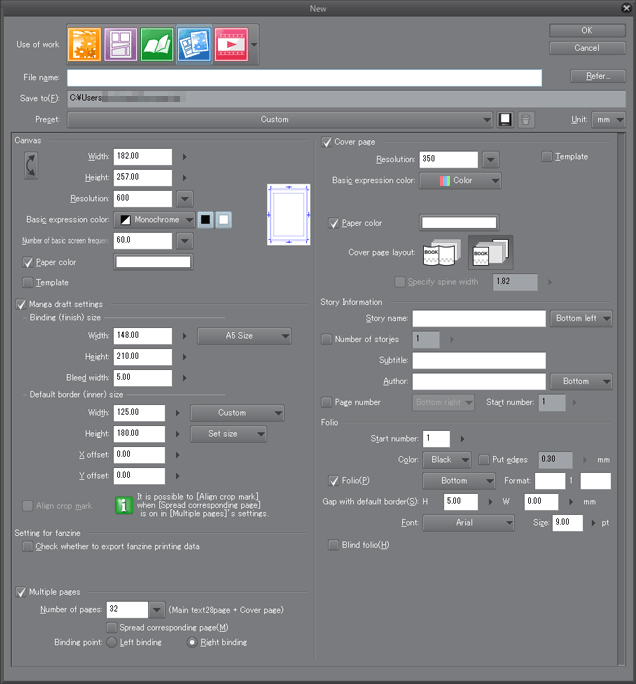
Task: Open canvas Width slider arrow
Action: click(185, 157)
